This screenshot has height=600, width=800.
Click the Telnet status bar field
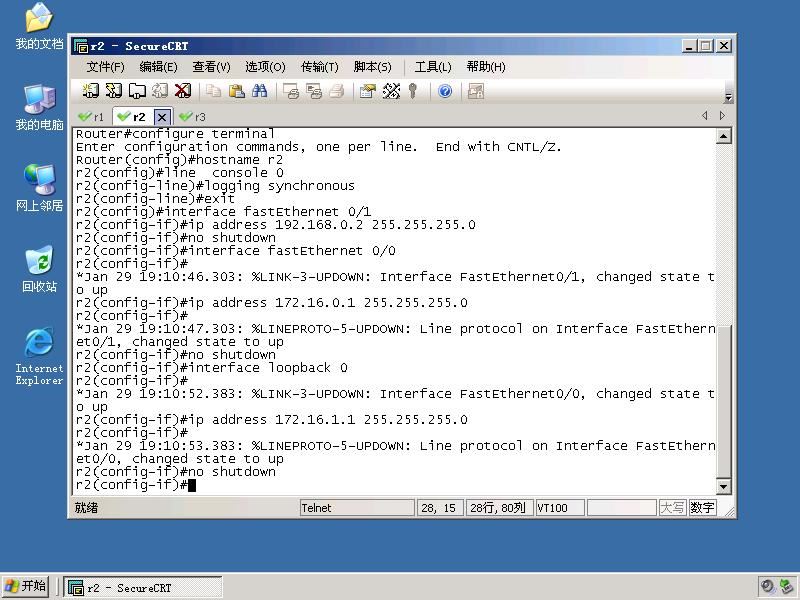pos(357,508)
